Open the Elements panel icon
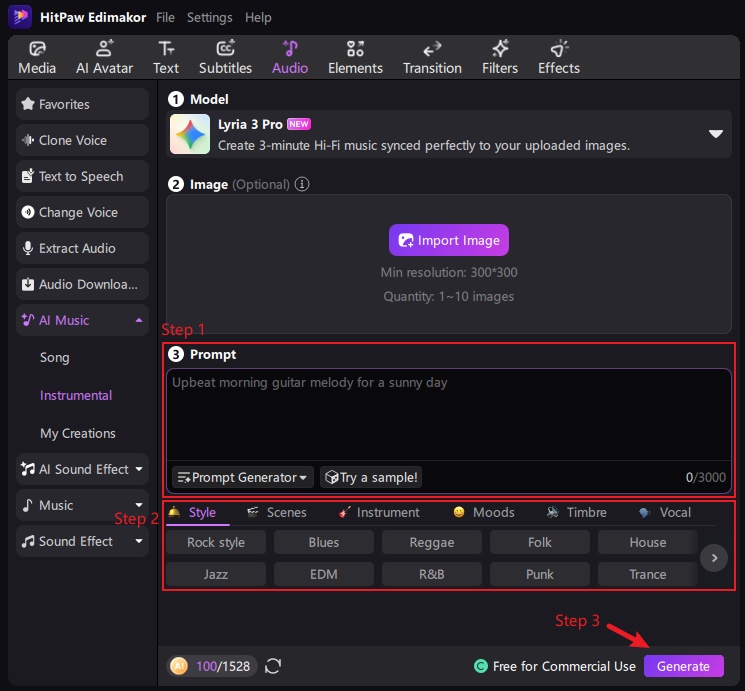 click(355, 48)
